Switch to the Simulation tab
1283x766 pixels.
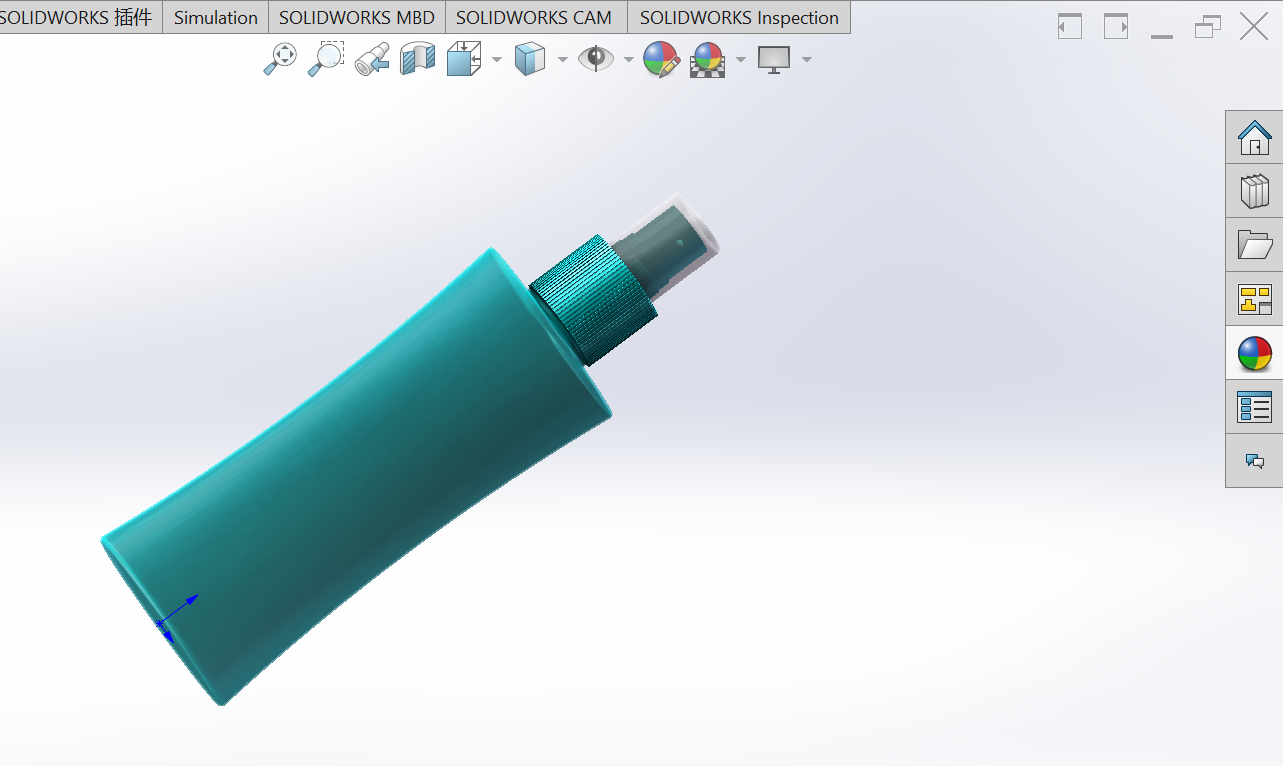(x=216, y=17)
